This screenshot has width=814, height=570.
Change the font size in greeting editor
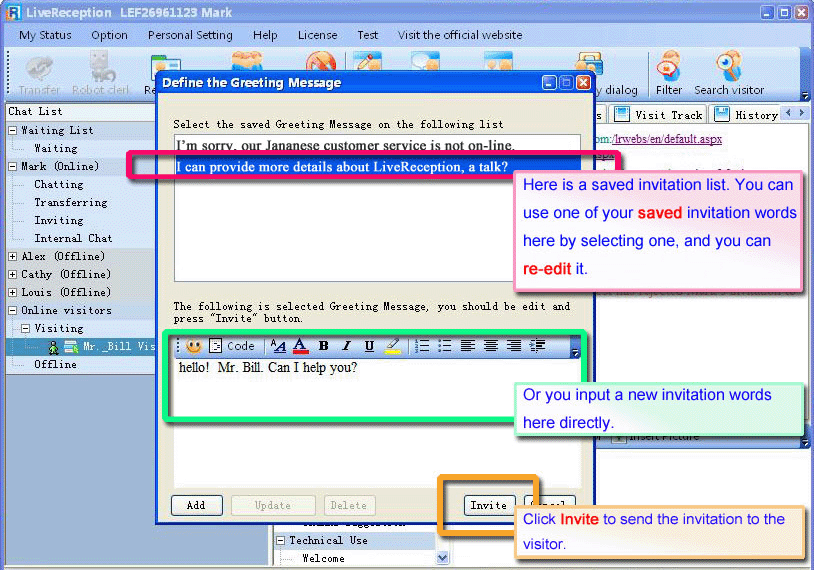coord(279,346)
